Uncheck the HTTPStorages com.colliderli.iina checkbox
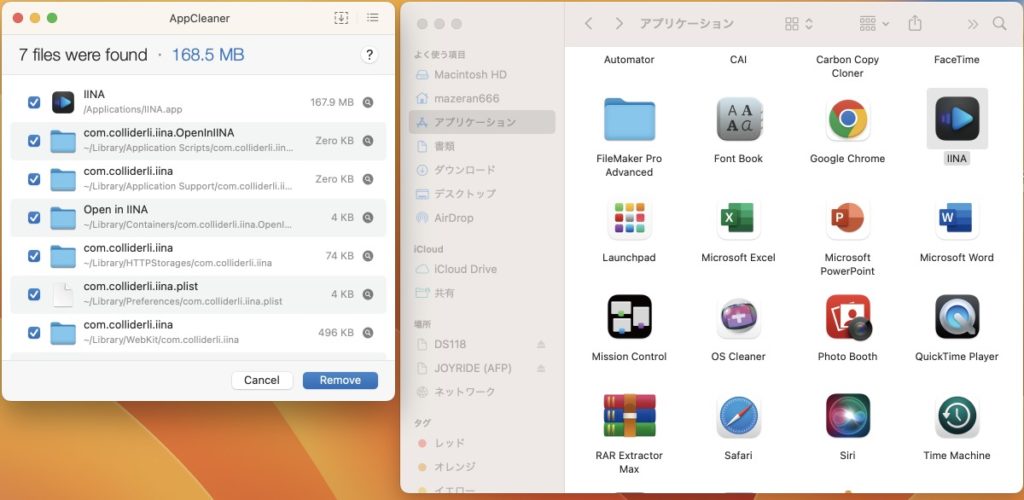The image size is (1024, 500). tap(34, 256)
